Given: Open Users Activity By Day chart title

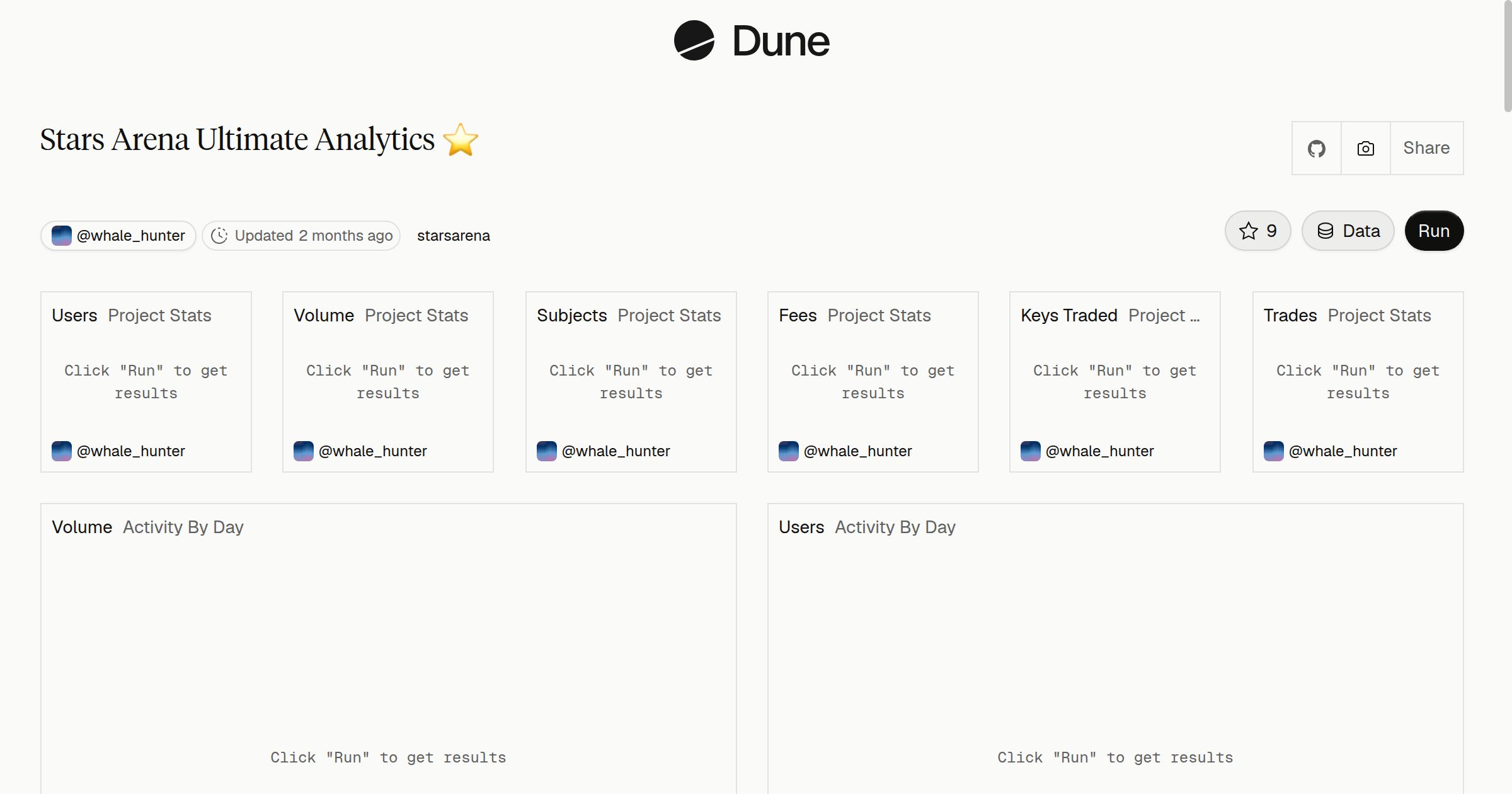Looking at the screenshot, I should 868,527.
